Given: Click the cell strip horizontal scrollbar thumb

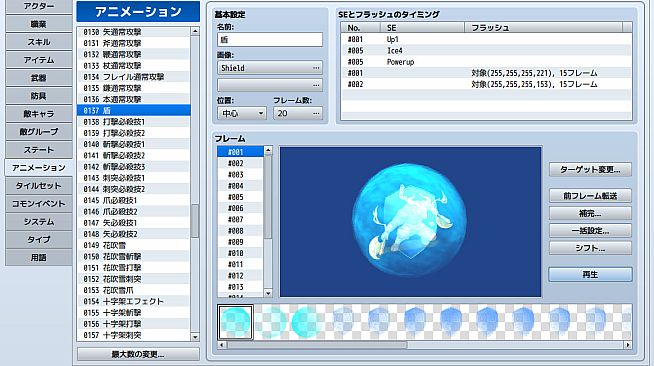Looking at the screenshot, I should (x=317, y=345).
